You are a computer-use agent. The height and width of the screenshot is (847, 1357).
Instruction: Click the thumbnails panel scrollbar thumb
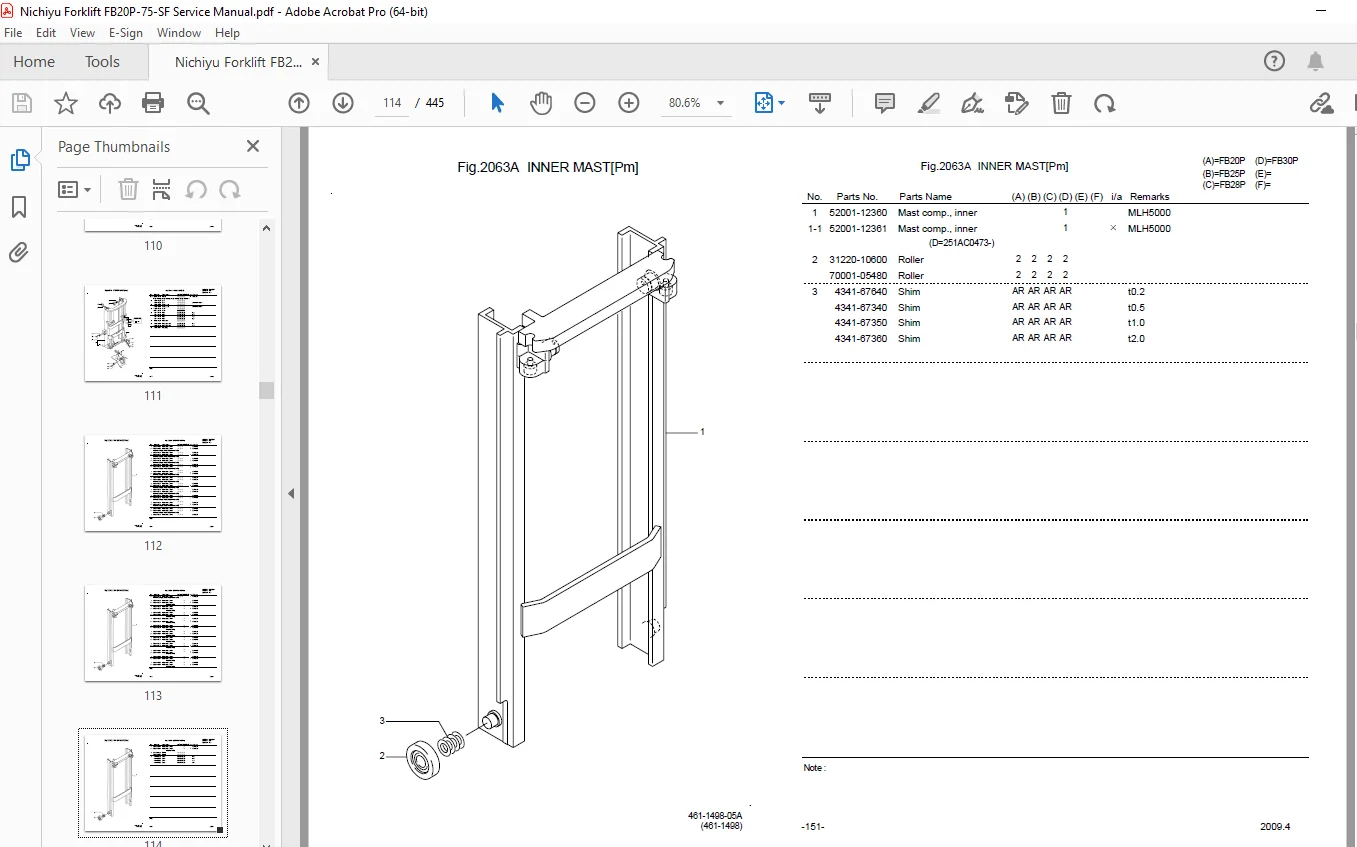pyautogui.click(x=266, y=390)
